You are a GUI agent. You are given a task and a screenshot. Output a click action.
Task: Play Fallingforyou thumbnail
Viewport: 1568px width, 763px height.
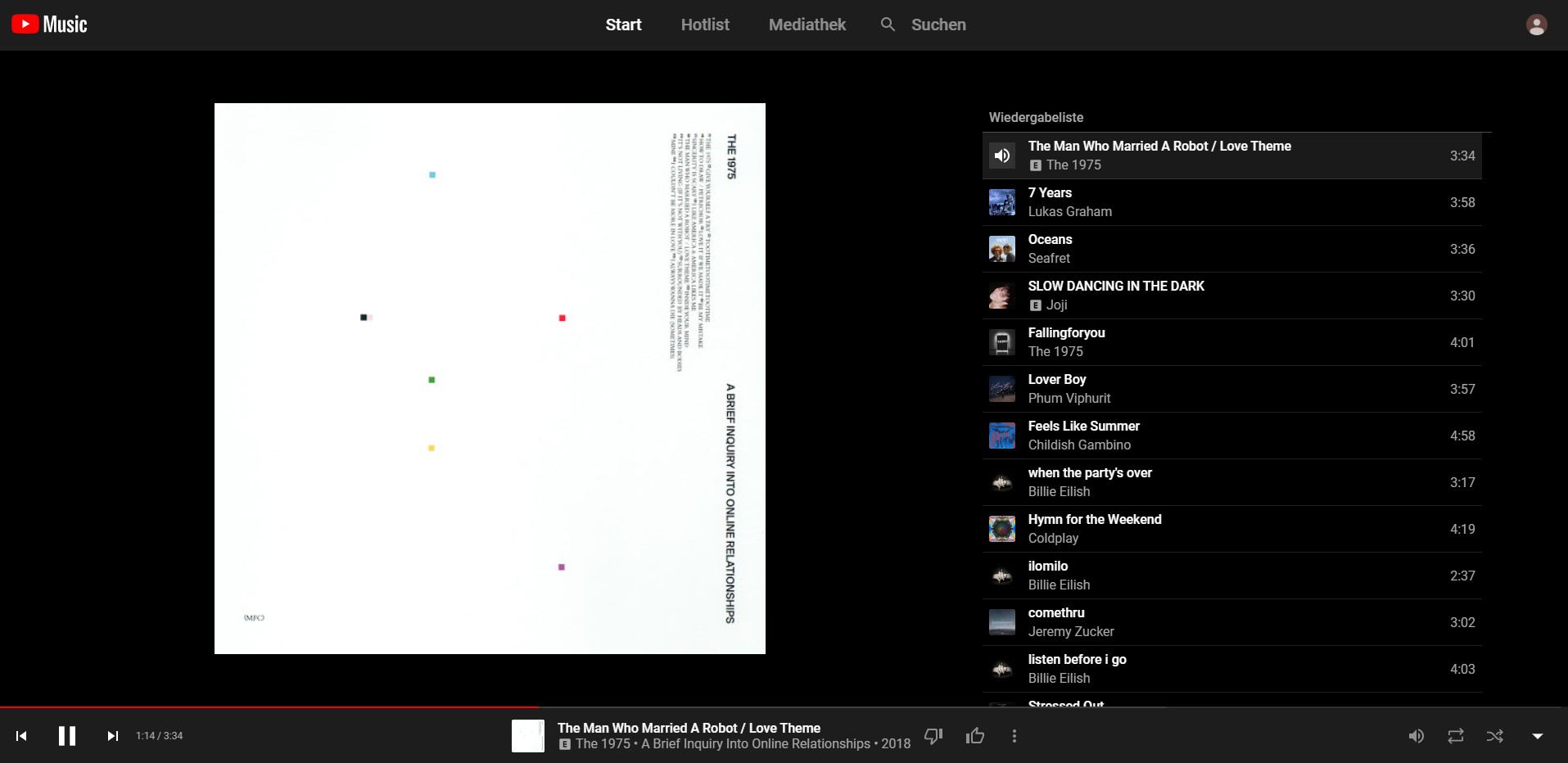(1002, 342)
